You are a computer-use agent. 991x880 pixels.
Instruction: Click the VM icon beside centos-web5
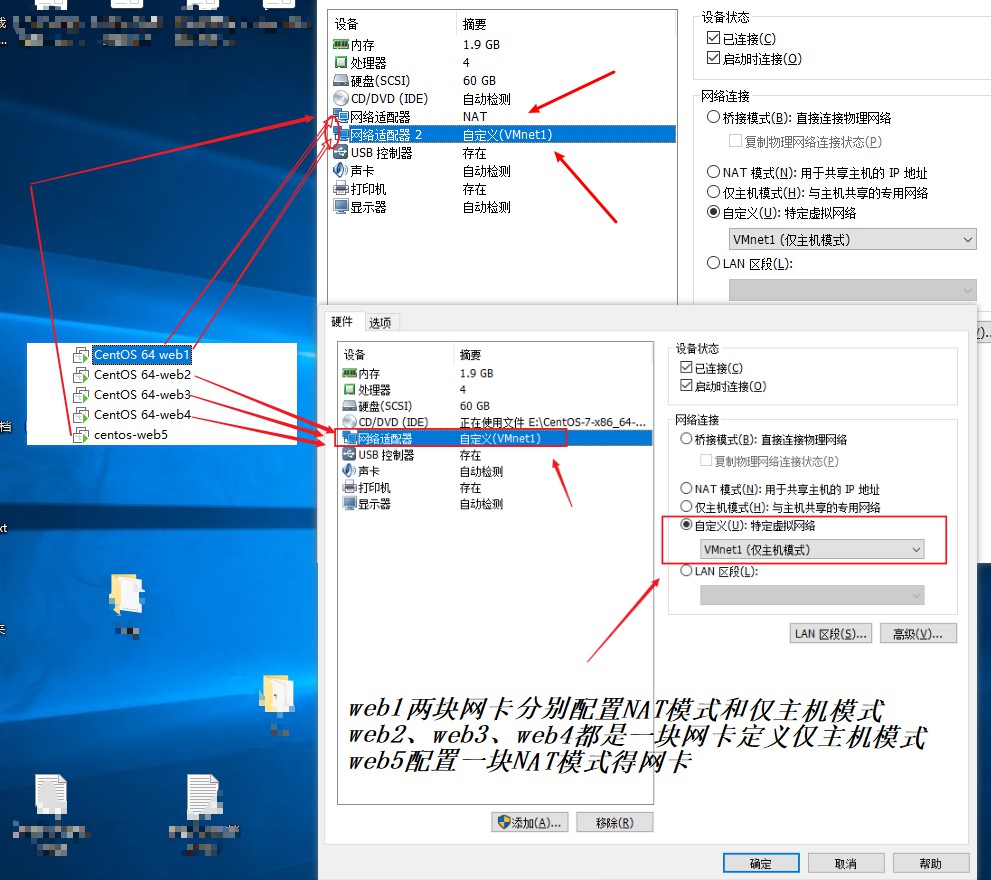[81, 435]
